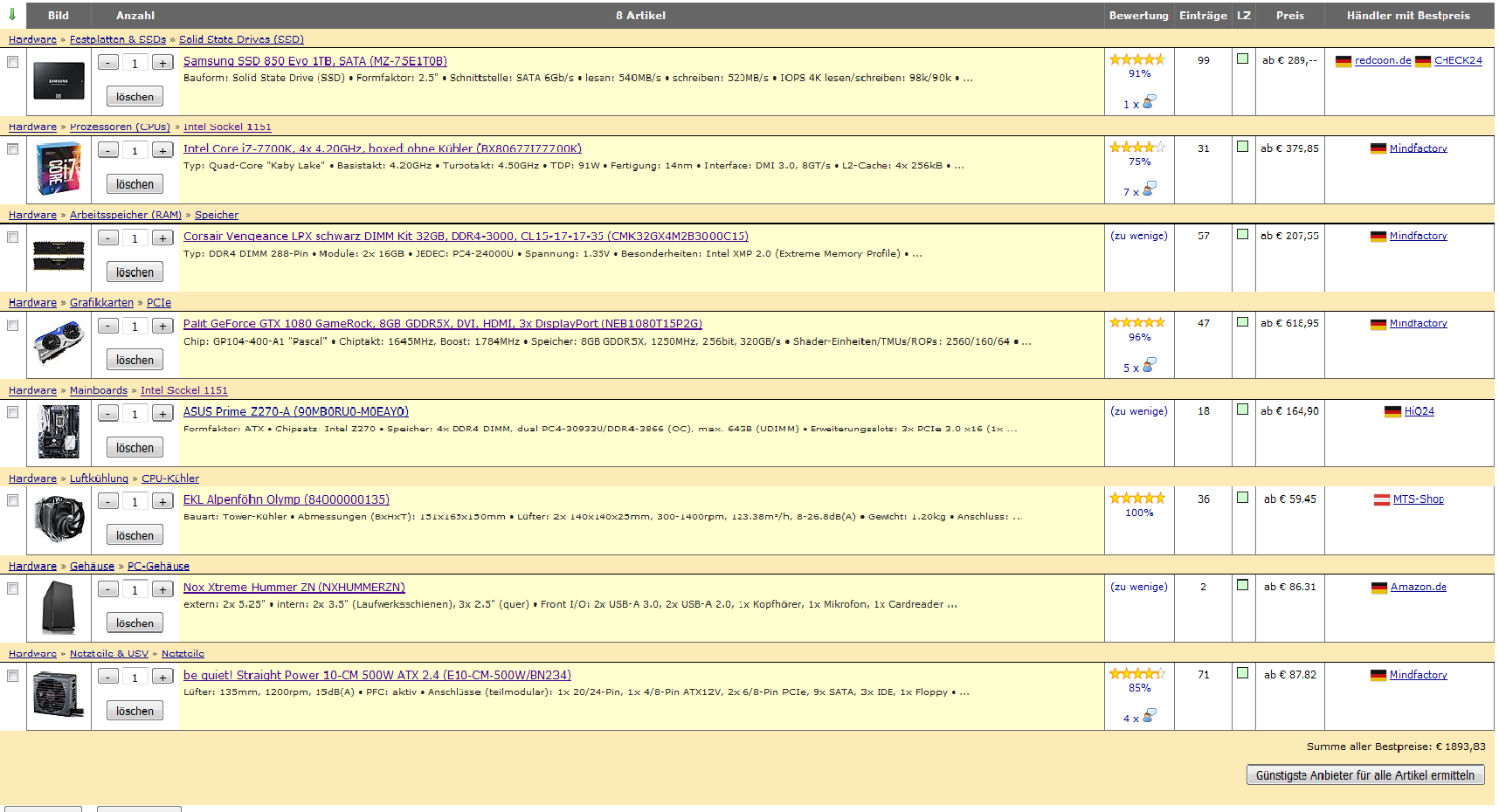Click the 'Einträge' column header
The width and height of the screenshot is (1499, 812).
[1203, 16]
